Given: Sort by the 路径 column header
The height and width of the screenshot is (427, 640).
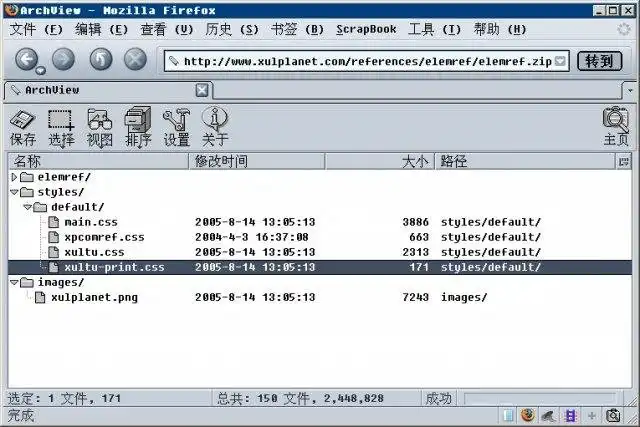Looking at the screenshot, I should coord(525,161).
